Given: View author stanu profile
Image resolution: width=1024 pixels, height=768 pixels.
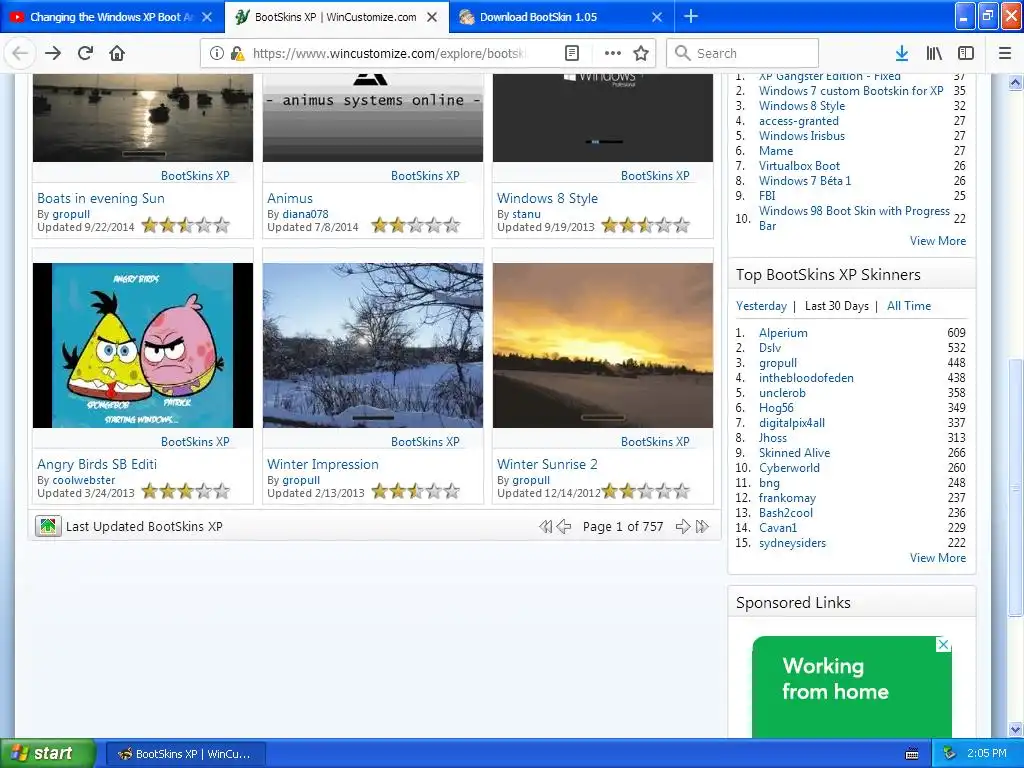Looking at the screenshot, I should click(526, 214).
